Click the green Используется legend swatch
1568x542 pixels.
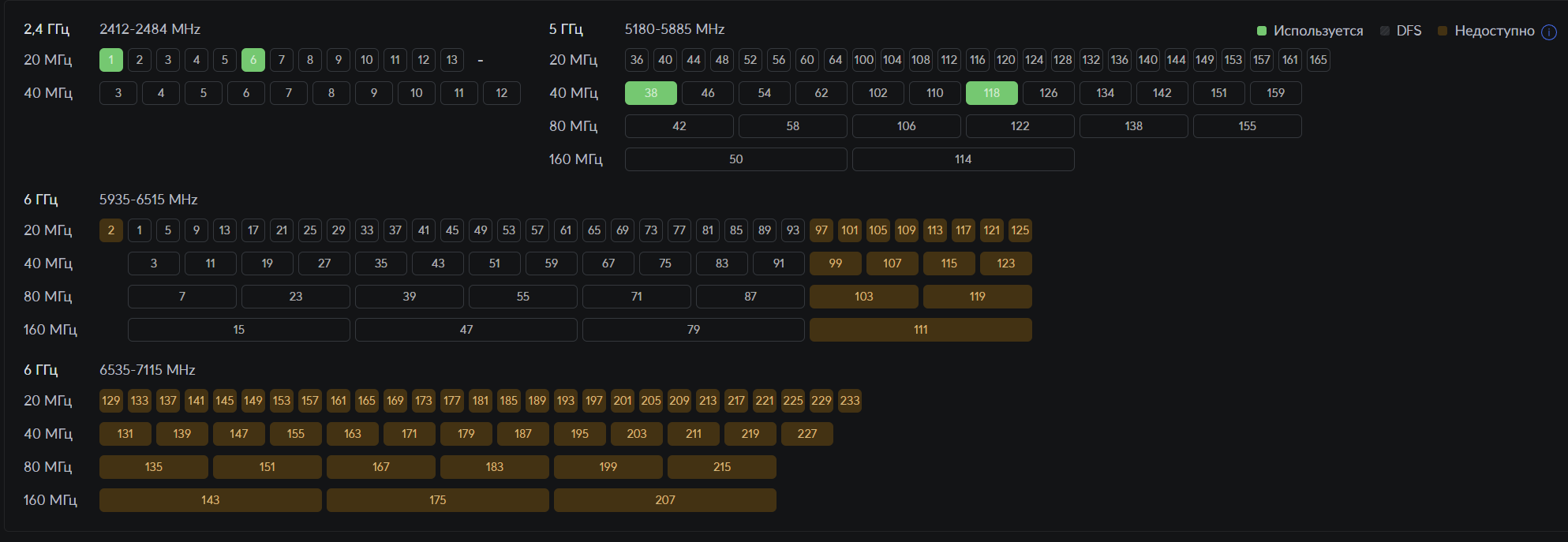(x=1261, y=31)
